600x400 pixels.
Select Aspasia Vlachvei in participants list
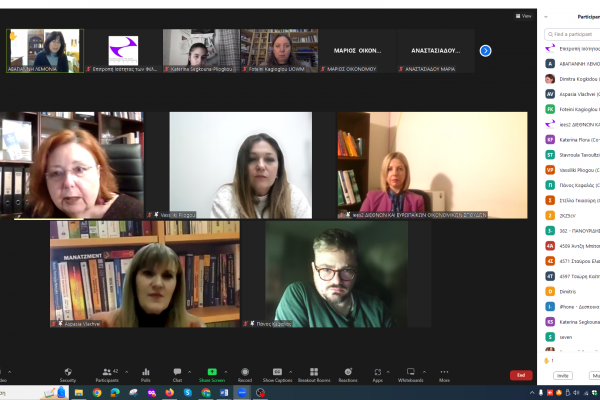pos(572,94)
